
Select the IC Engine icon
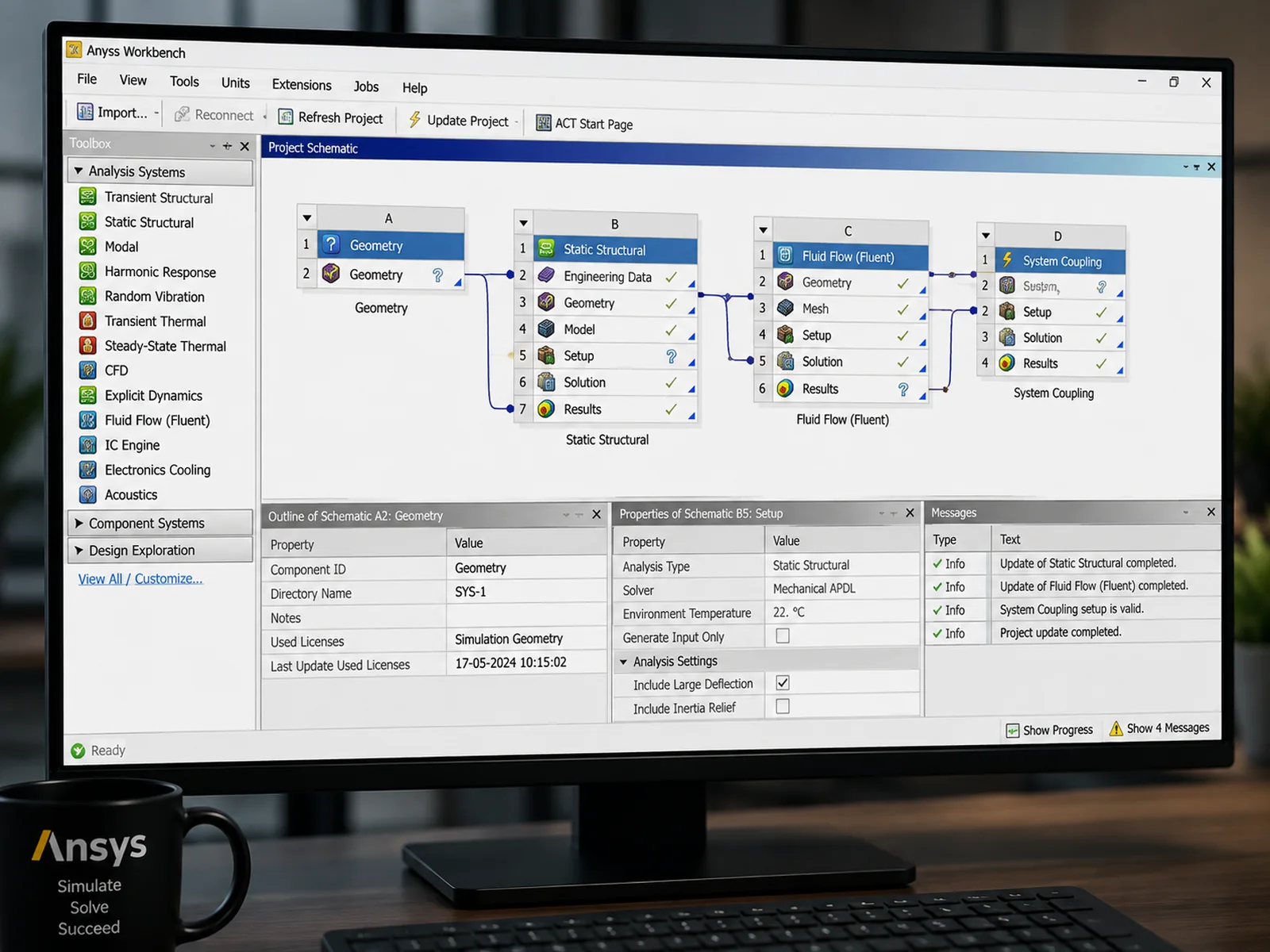(88, 444)
